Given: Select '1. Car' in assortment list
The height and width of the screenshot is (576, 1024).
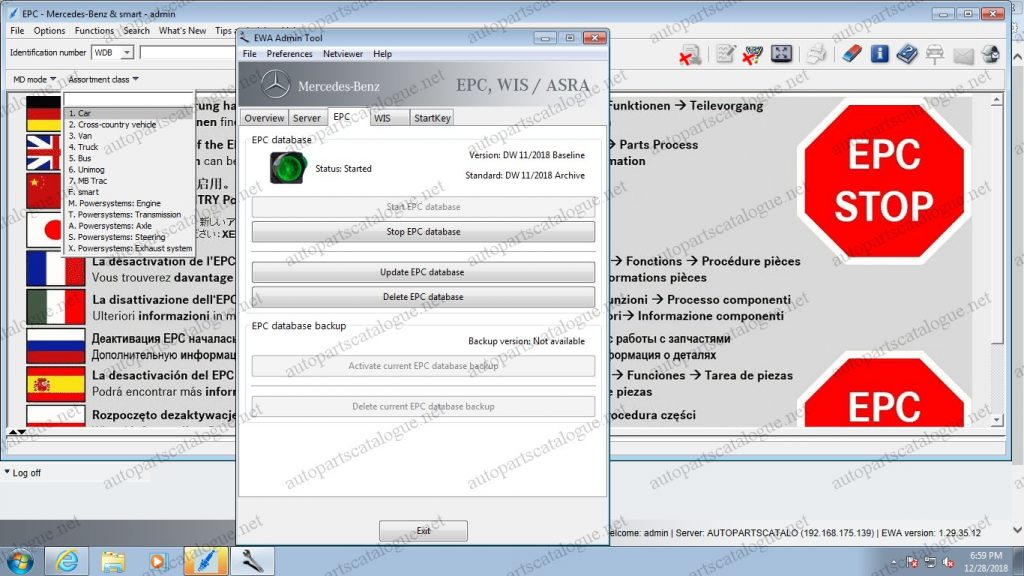Looking at the screenshot, I should [x=129, y=113].
